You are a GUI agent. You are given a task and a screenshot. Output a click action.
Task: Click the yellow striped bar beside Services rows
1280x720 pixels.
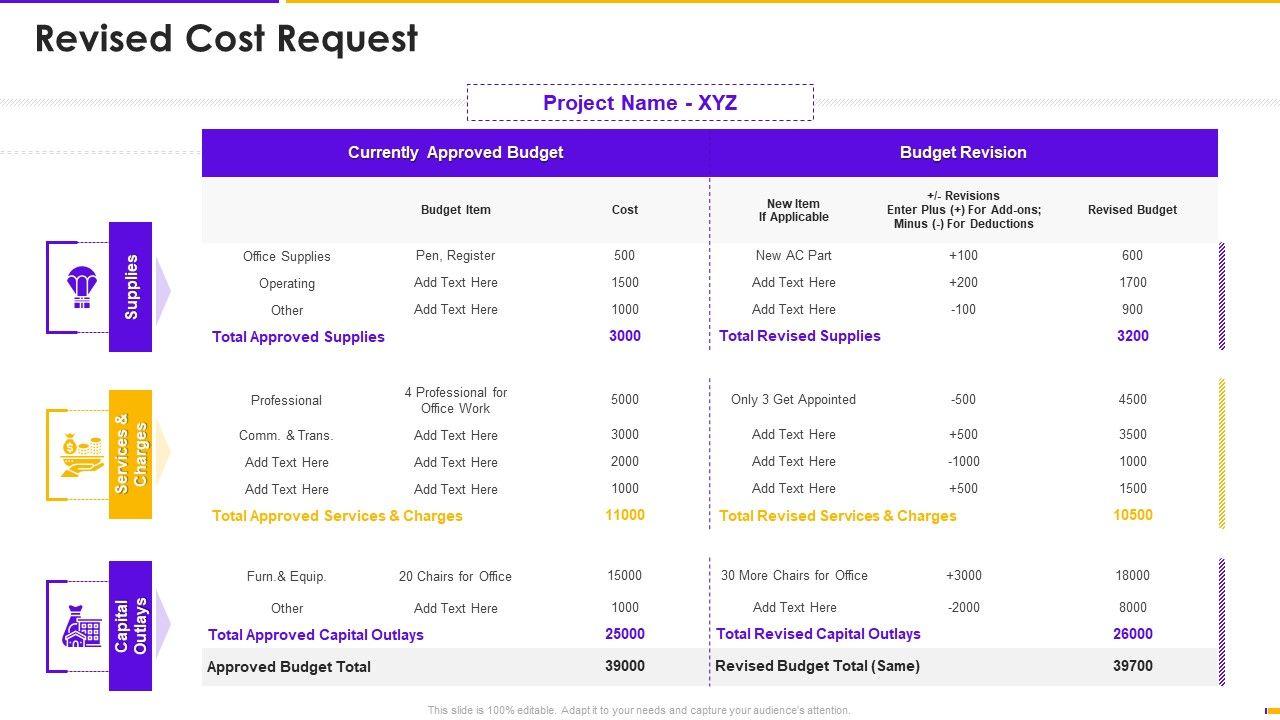(x=1221, y=453)
